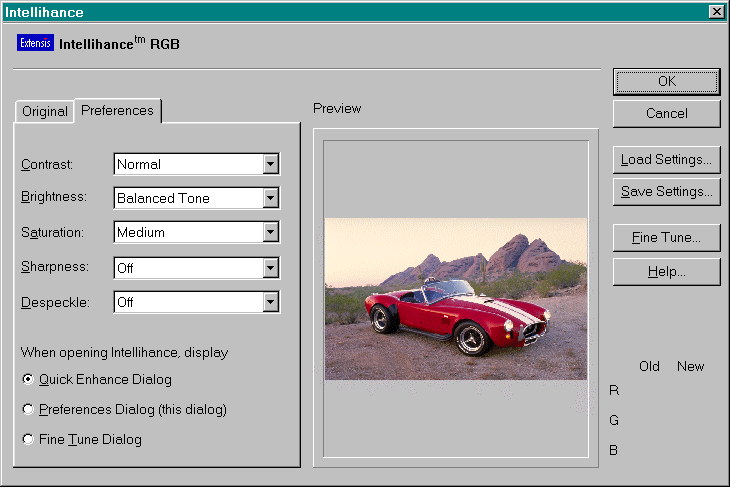This screenshot has width=730, height=487.
Task: Click the New column header
Action: pyautogui.click(x=690, y=366)
